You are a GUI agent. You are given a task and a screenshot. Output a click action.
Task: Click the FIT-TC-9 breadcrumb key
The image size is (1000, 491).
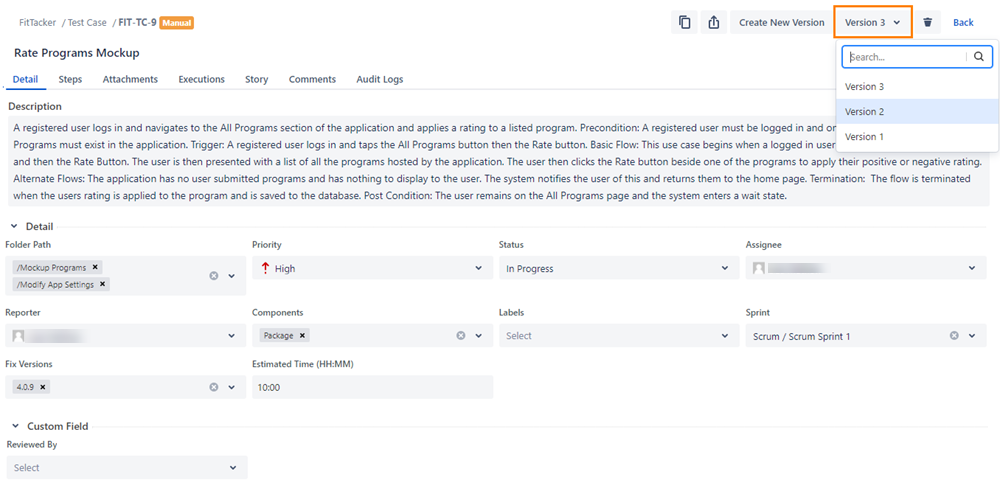[138, 22]
